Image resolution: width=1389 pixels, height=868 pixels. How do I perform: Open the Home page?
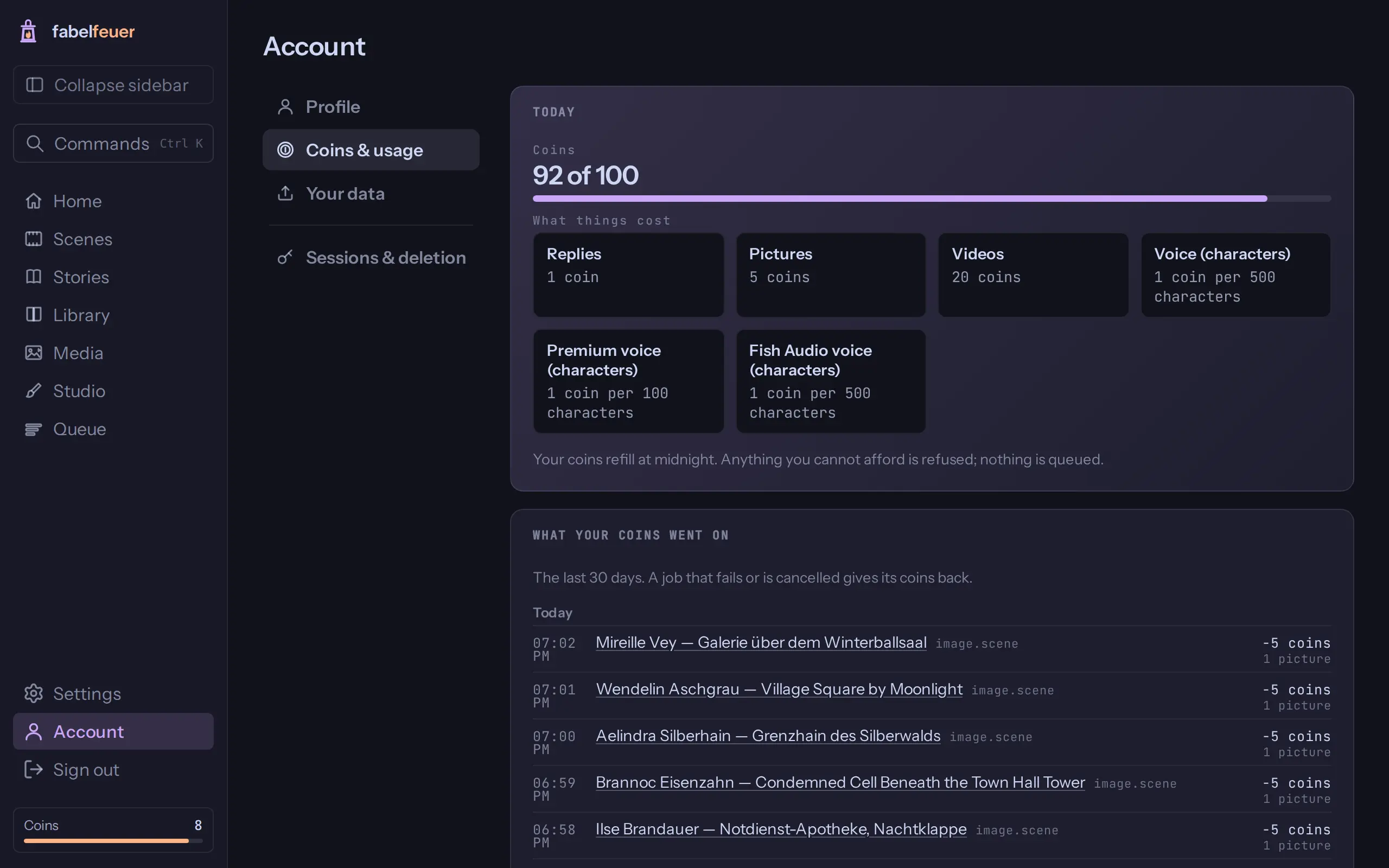[113, 201]
